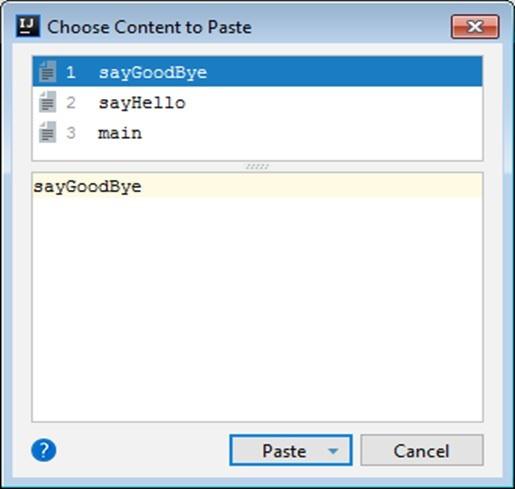Image resolution: width=515 pixels, height=489 pixels.
Task: Expand the Paste button dropdown arrow
Action: pyautogui.click(x=333, y=451)
